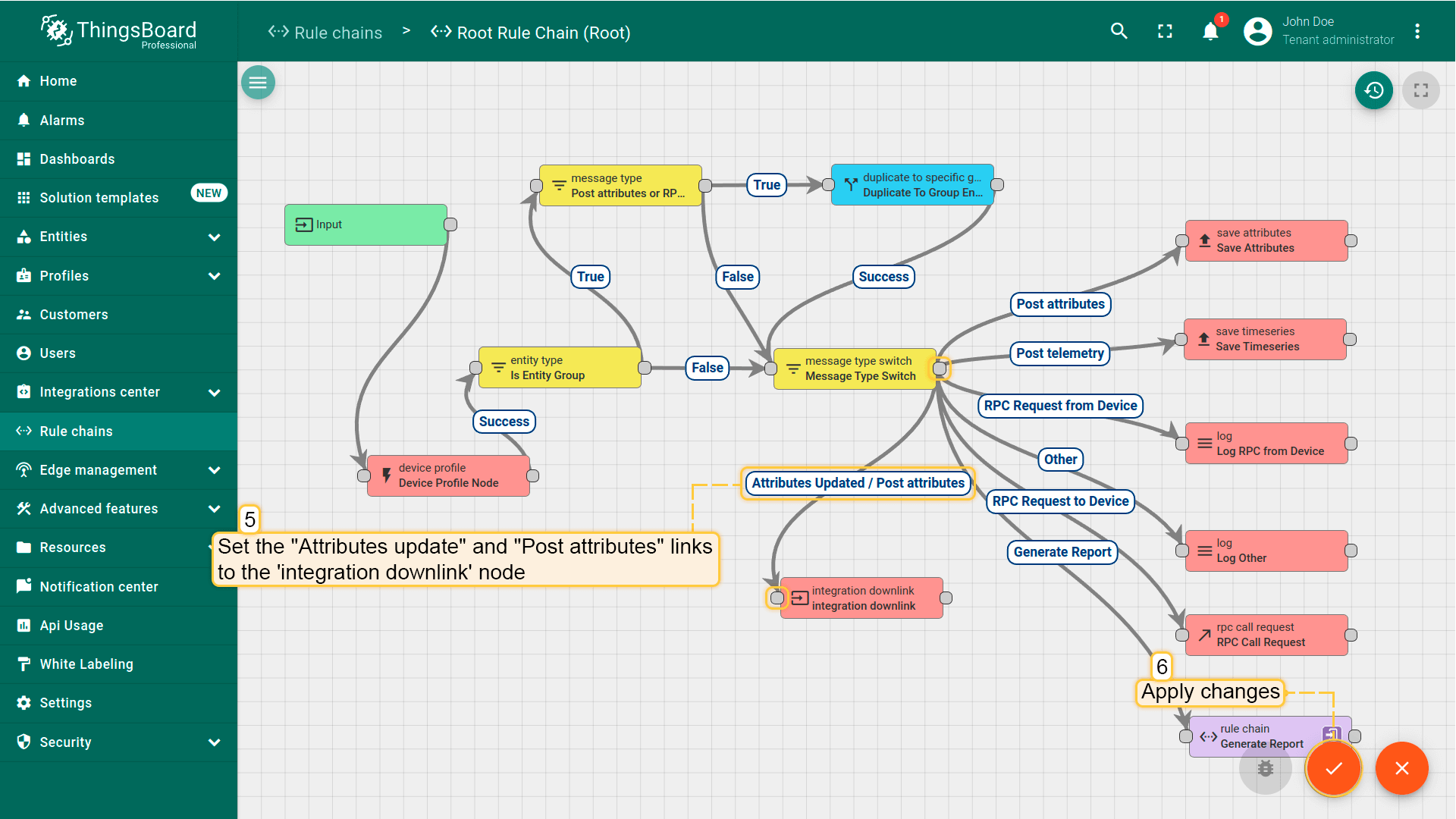Go to the Alarms page

pos(62,121)
